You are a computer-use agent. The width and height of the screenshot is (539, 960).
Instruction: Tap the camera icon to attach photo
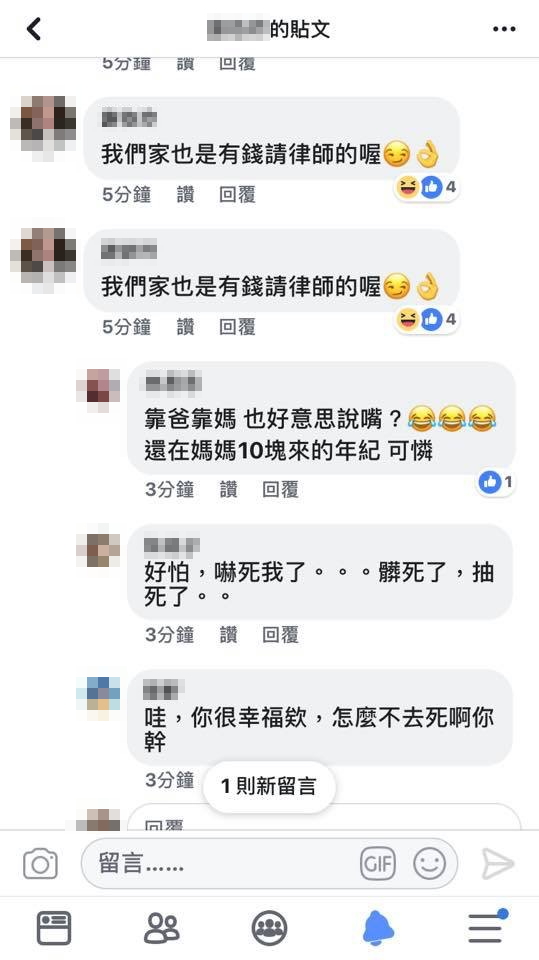40,864
